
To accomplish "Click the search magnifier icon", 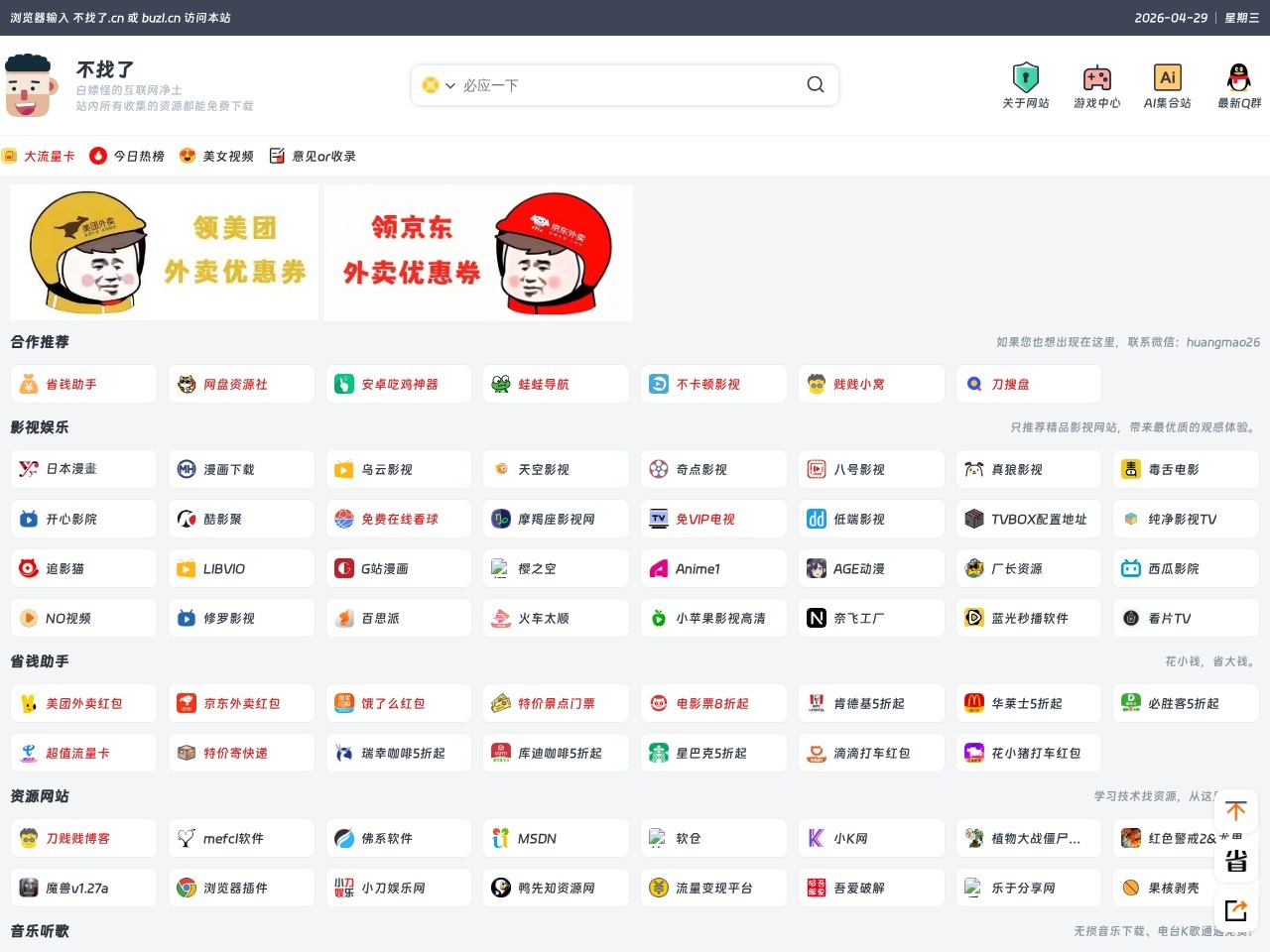I will click(816, 85).
